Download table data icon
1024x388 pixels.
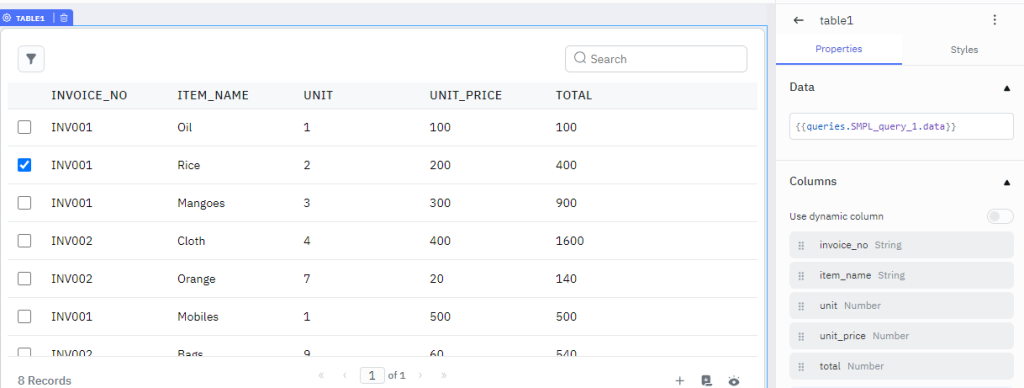[706, 381]
